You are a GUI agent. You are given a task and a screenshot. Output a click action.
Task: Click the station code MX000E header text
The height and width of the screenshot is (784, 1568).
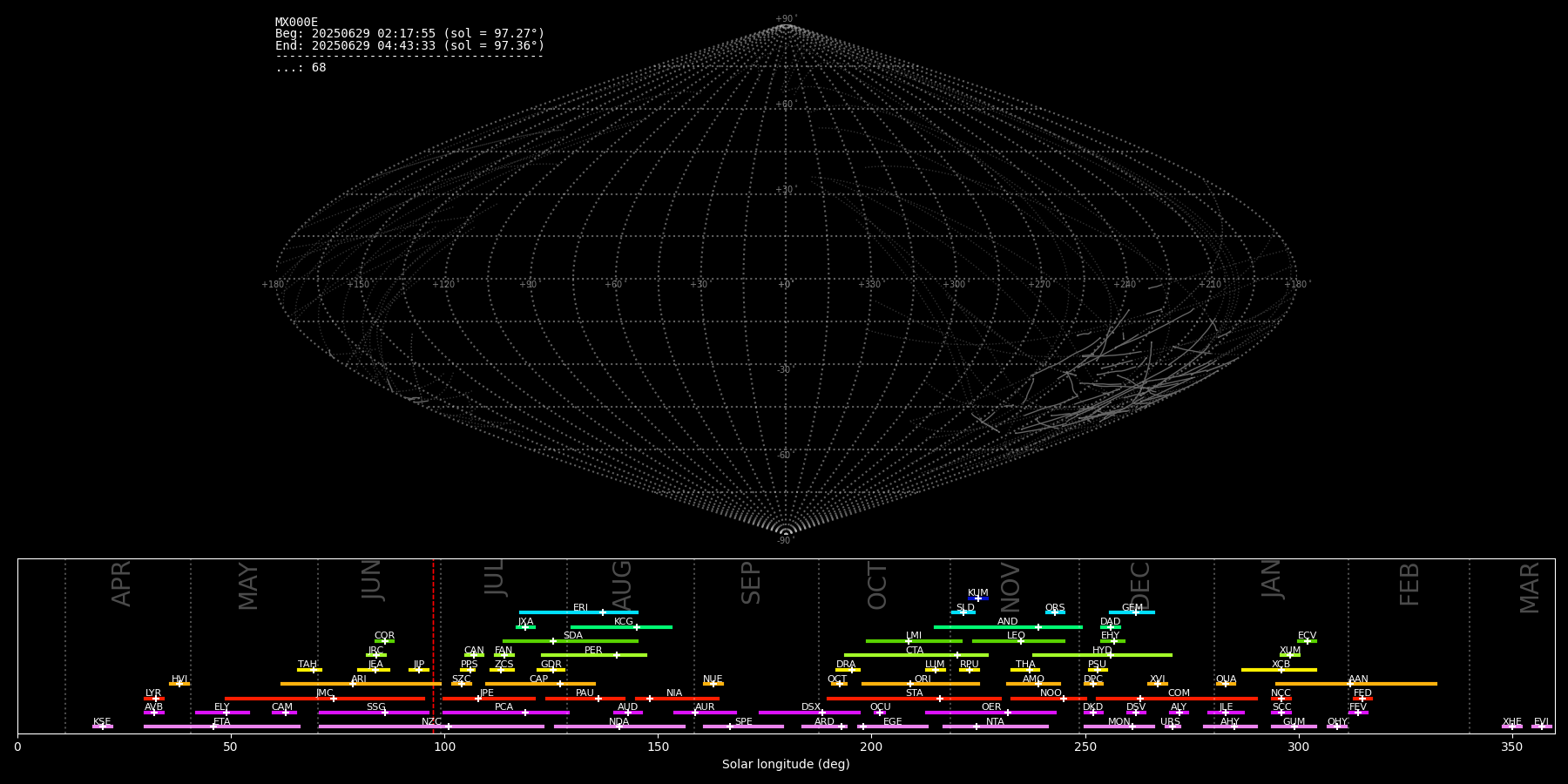coord(296,22)
